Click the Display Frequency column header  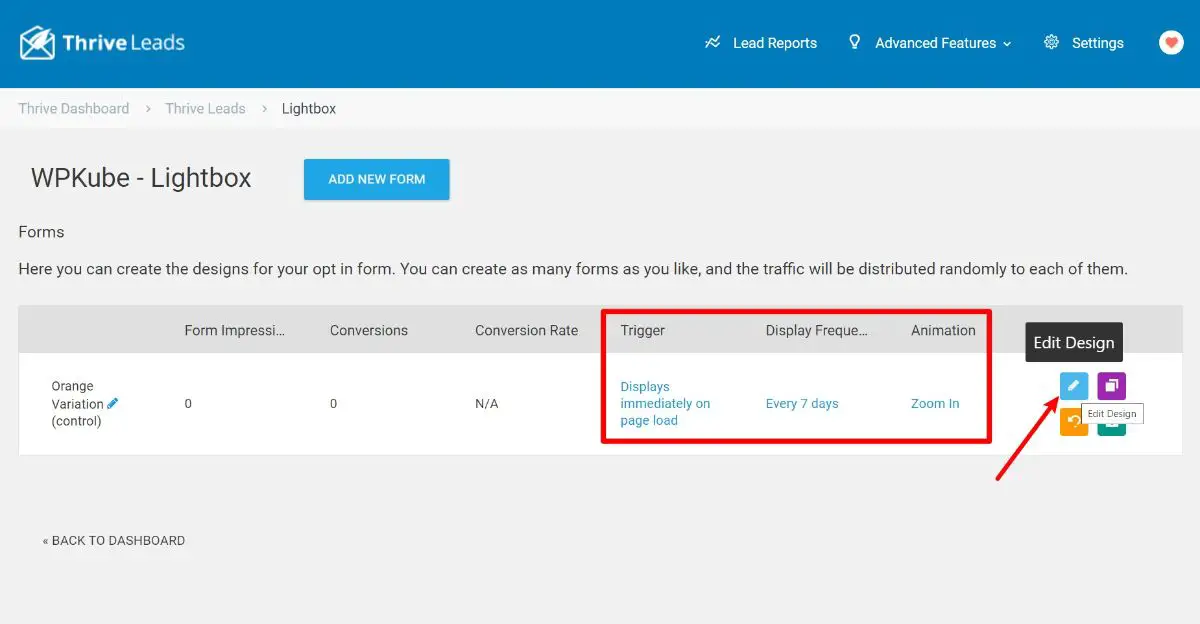tap(817, 330)
